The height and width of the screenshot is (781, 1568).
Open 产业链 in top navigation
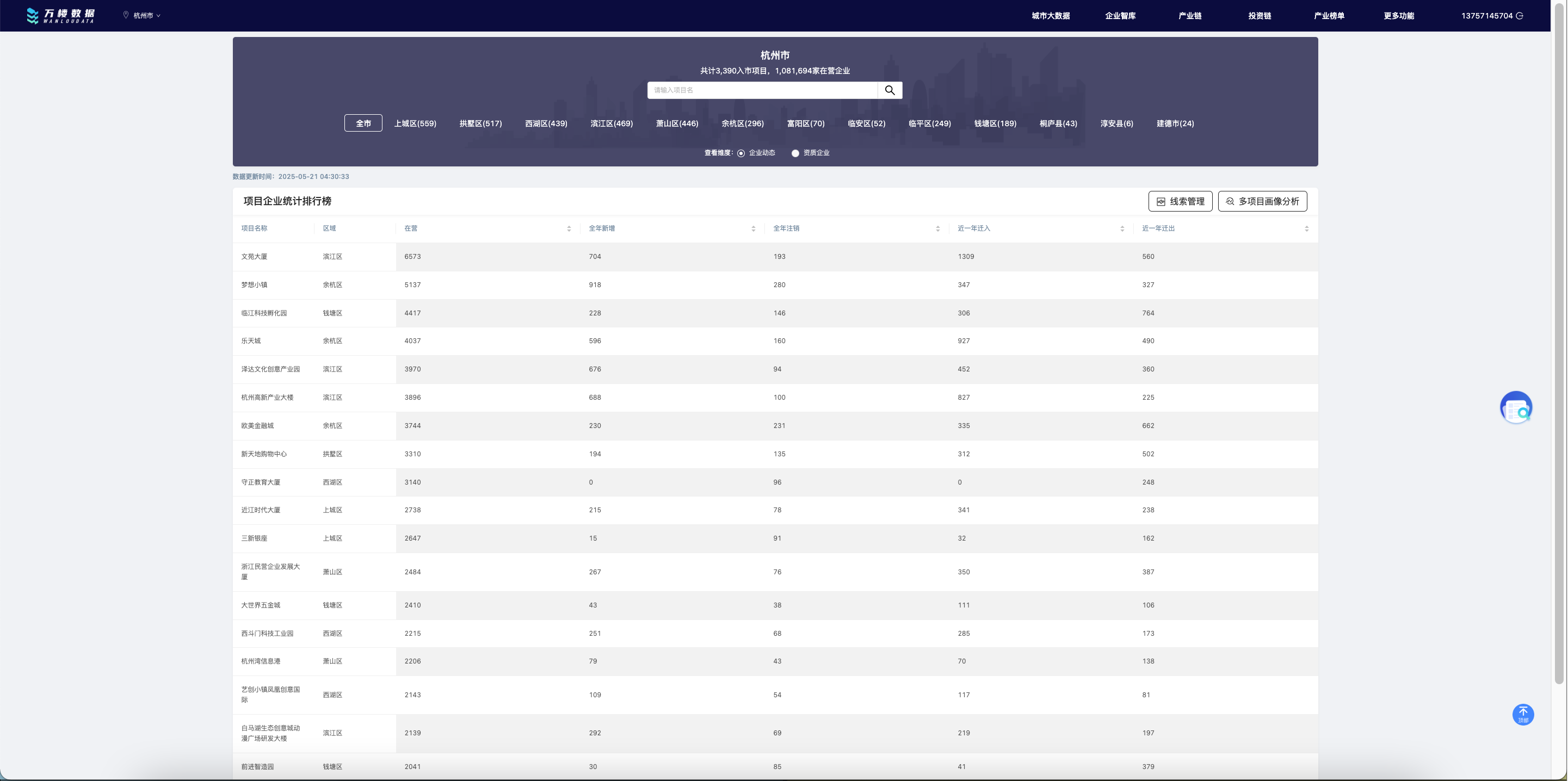[x=1189, y=16]
